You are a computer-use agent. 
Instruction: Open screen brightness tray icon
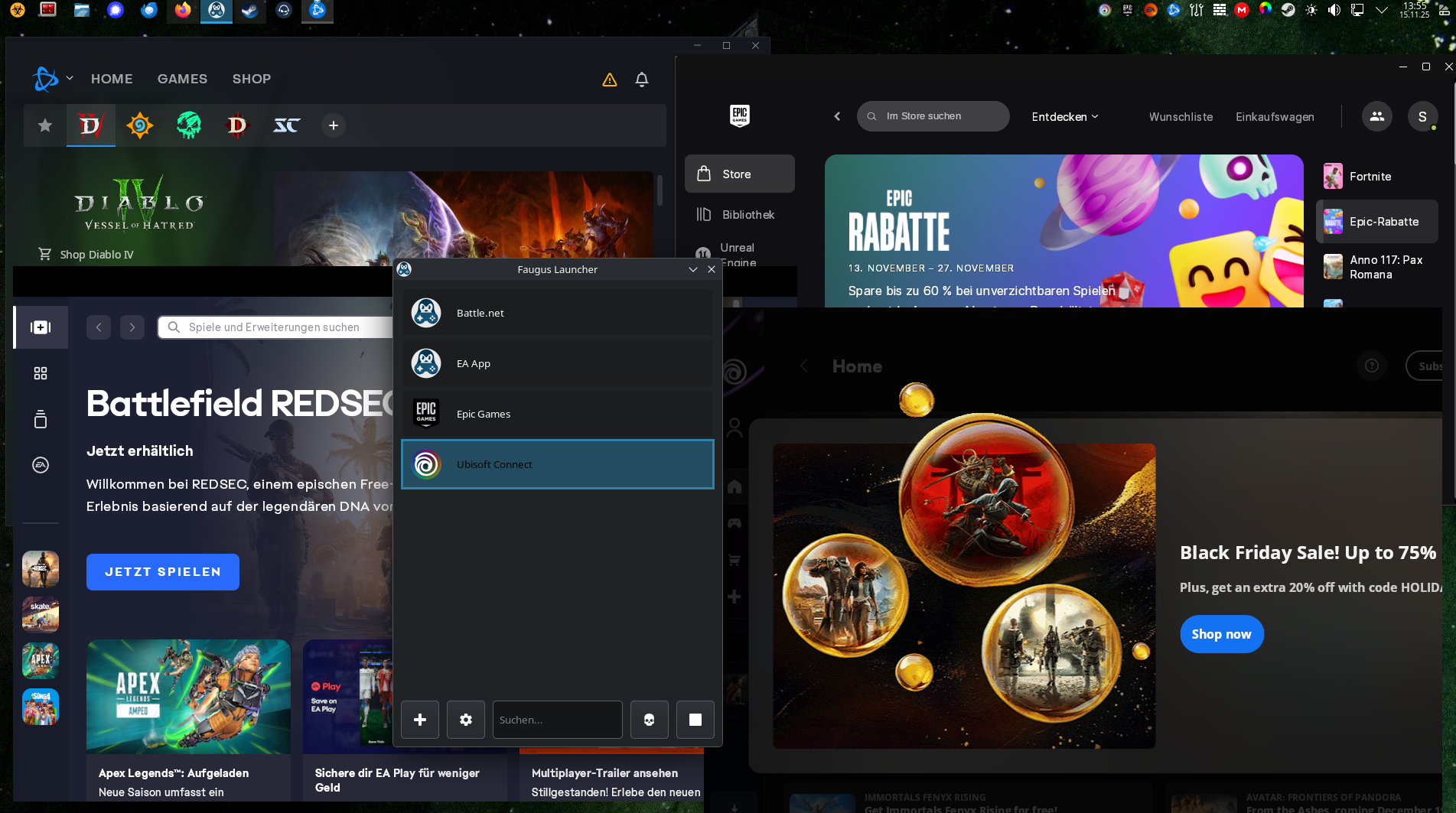click(x=1311, y=10)
